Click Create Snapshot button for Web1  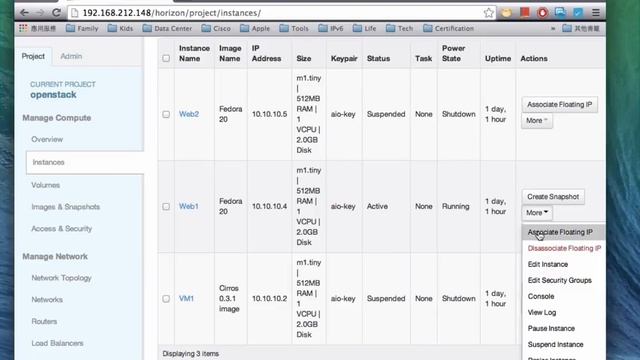coord(553,197)
